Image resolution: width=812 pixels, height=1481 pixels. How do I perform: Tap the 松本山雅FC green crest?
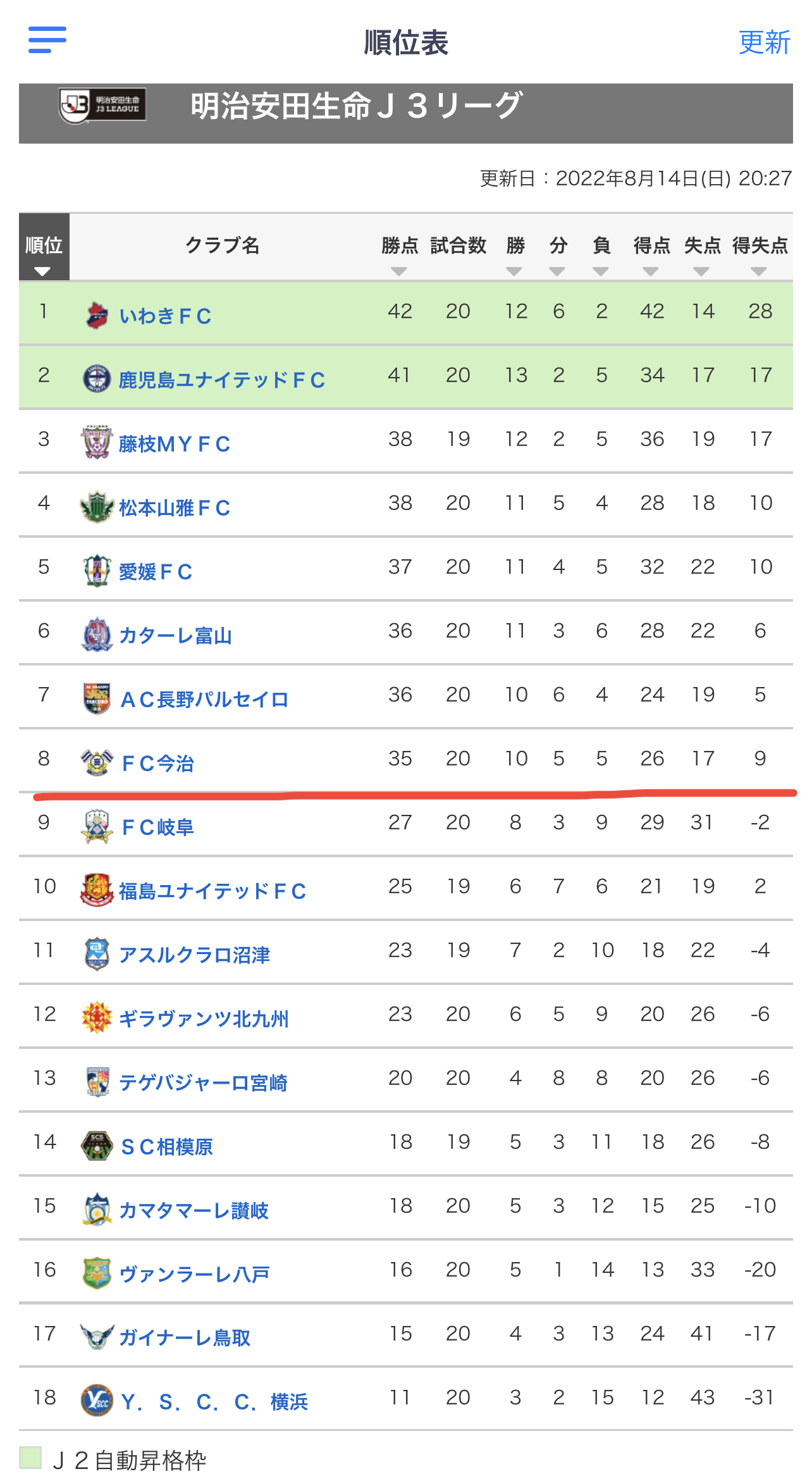97,507
